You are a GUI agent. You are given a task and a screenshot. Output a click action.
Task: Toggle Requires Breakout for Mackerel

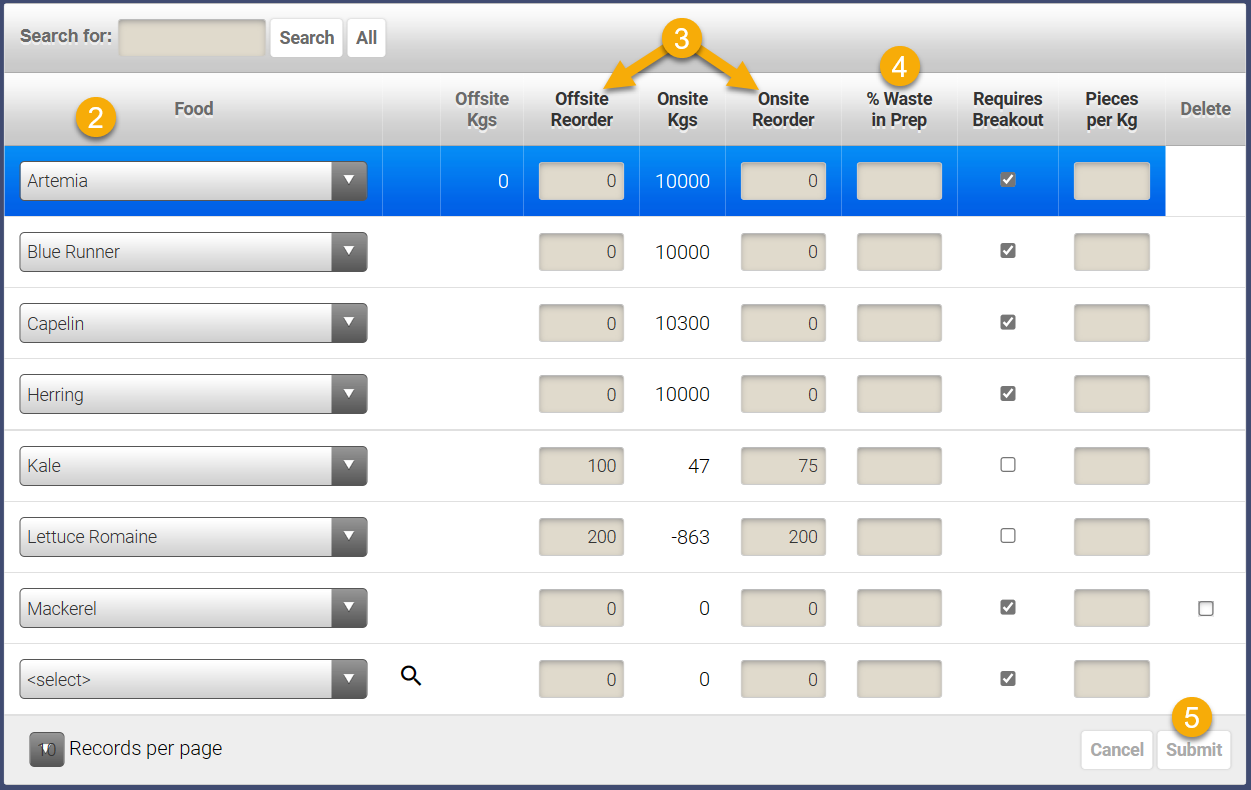[x=1008, y=607]
